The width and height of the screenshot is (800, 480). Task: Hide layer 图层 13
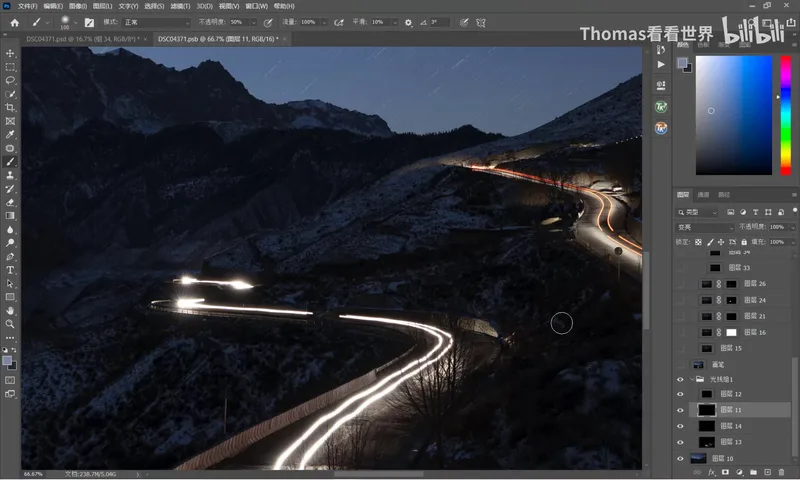[x=680, y=442]
